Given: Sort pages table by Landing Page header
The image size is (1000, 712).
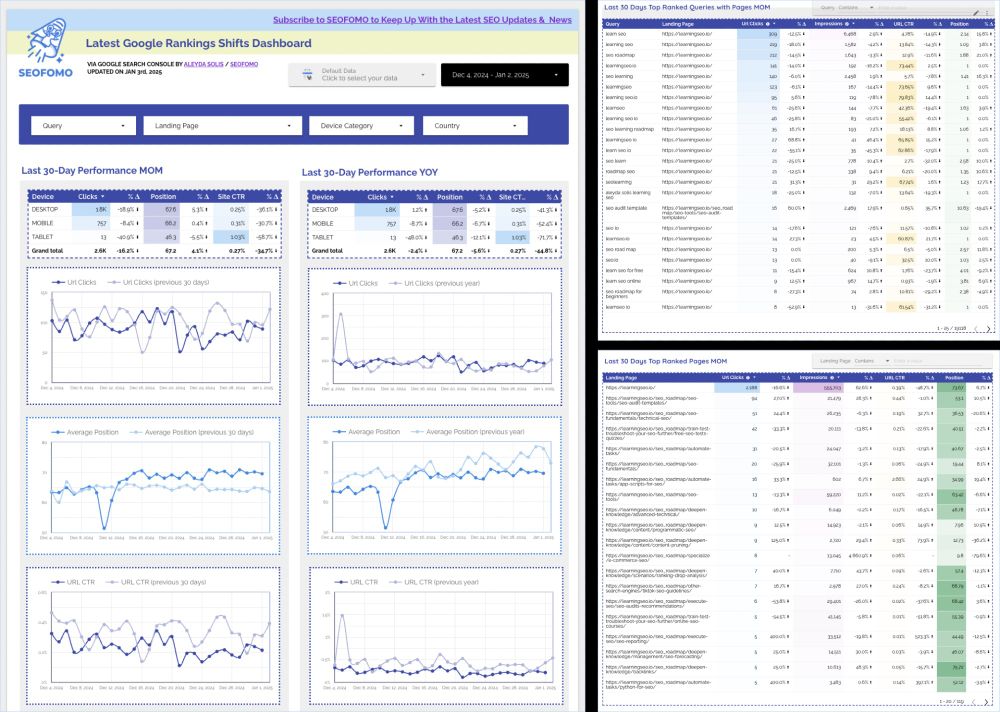Looking at the screenshot, I should 621,378.
